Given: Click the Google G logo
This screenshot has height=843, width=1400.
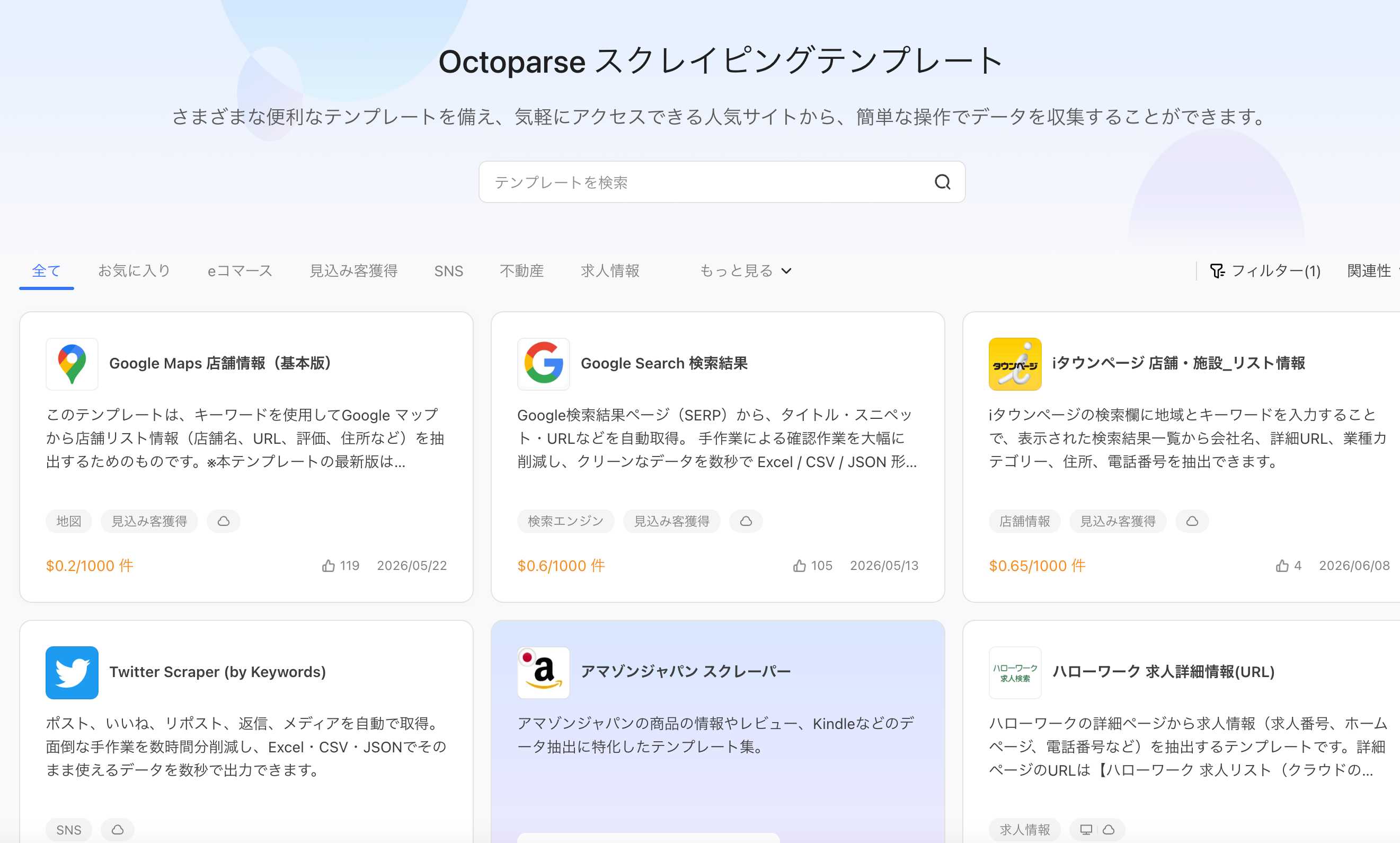Looking at the screenshot, I should [543, 364].
